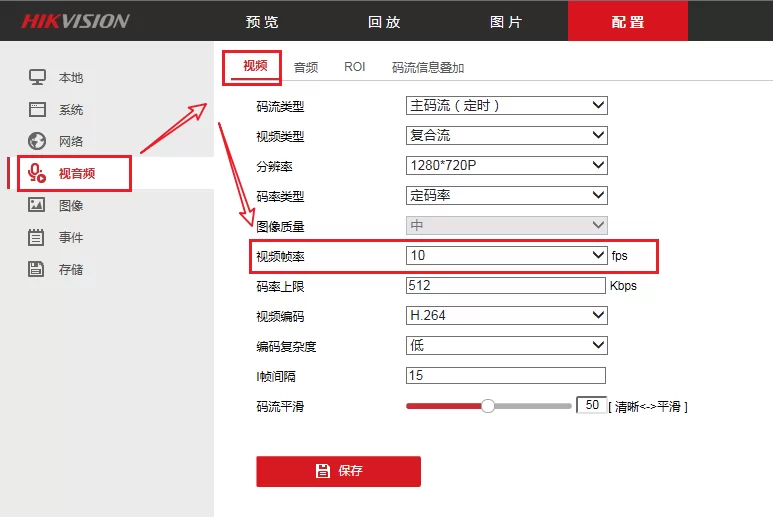
Task: Open the 码流信息叠加 tab
Action: 427,67
